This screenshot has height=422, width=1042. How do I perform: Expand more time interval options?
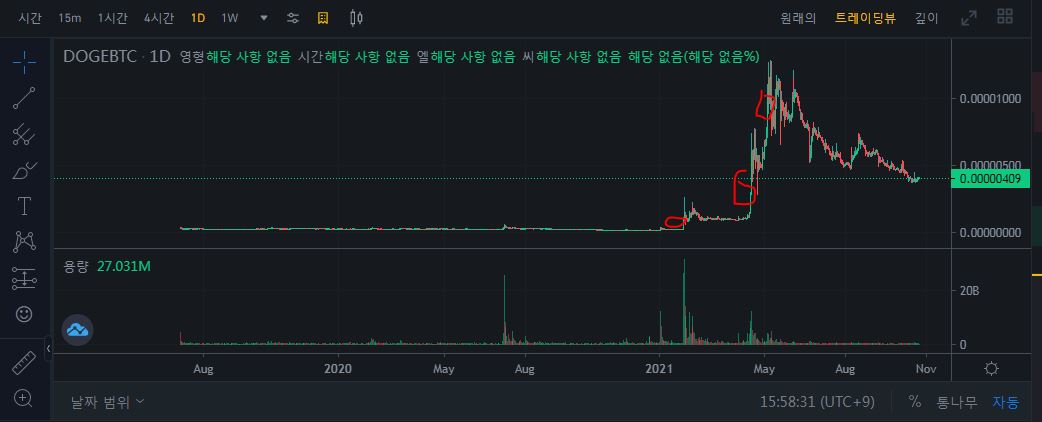click(x=264, y=19)
